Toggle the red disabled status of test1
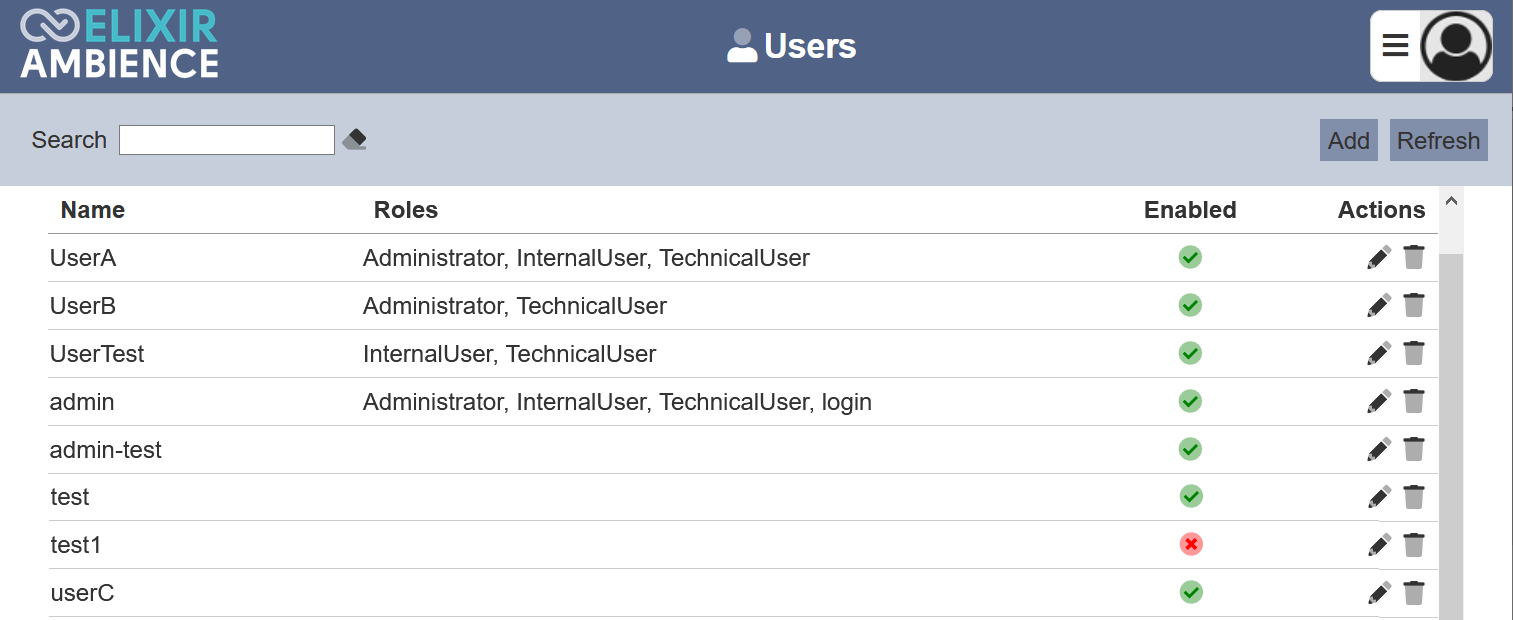 (x=1190, y=544)
